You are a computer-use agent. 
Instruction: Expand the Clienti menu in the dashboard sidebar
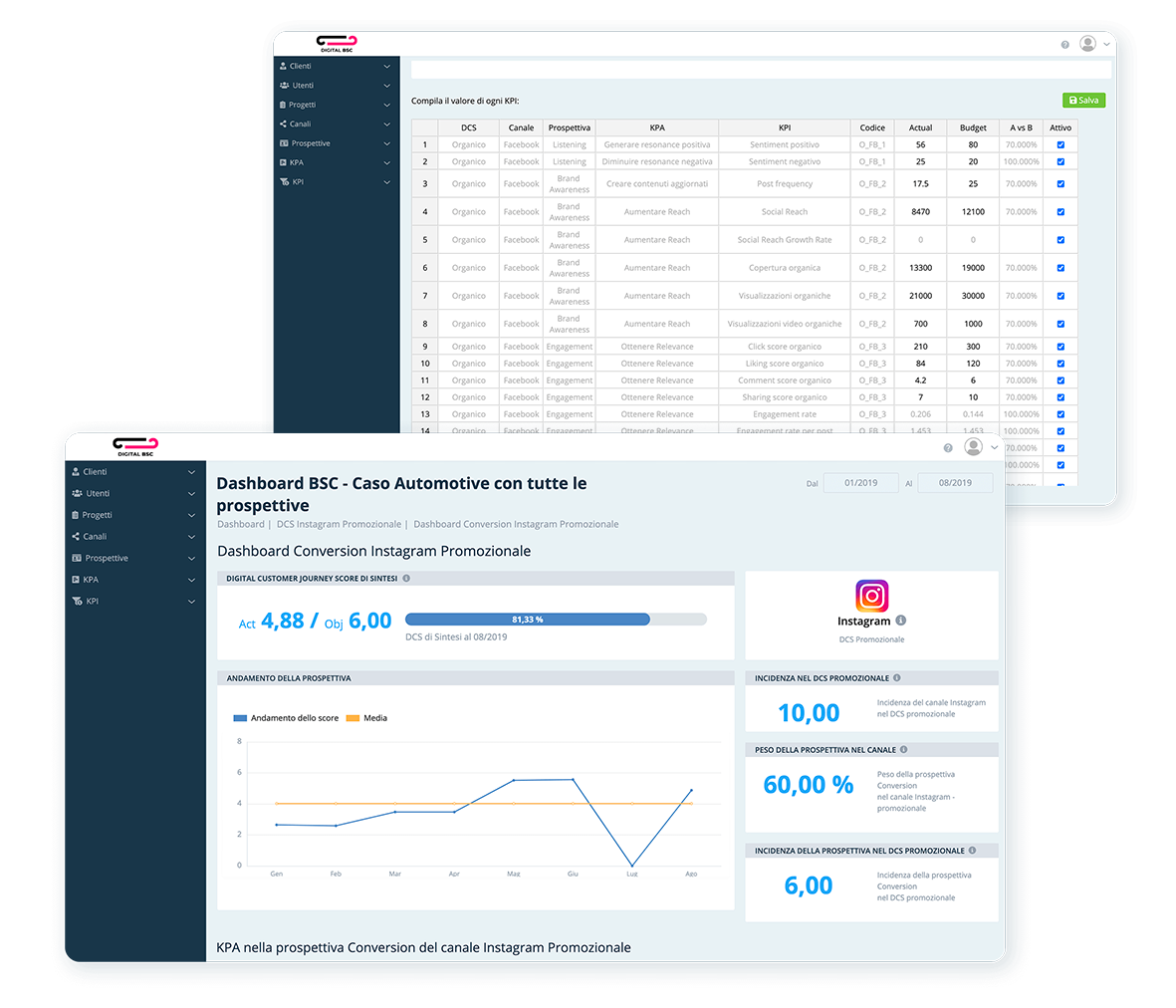(133, 472)
